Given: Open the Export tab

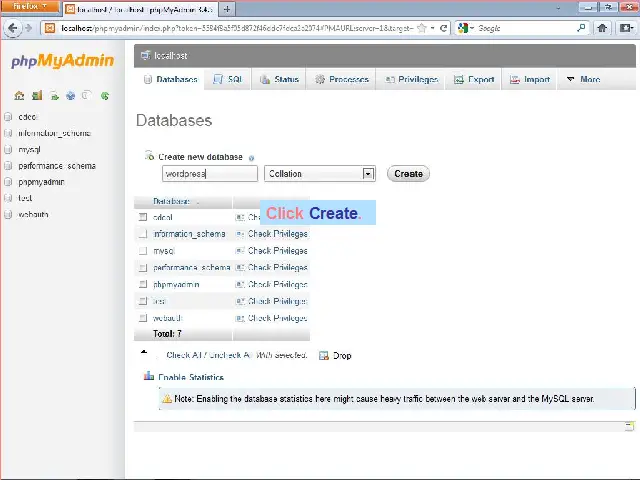Looking at the screenshot, I should (474, 79).
